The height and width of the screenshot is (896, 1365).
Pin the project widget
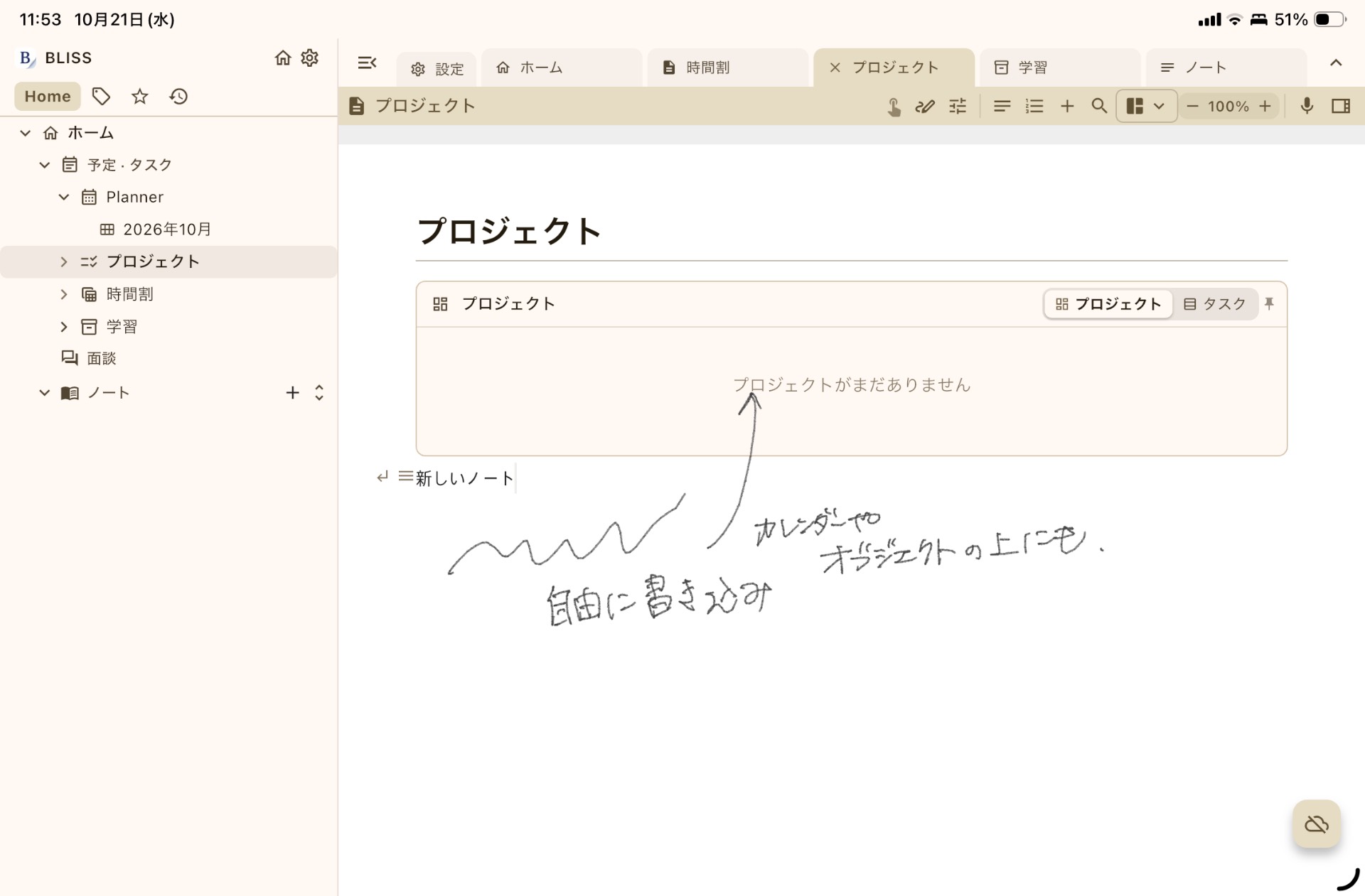(x=1269, y=304)
